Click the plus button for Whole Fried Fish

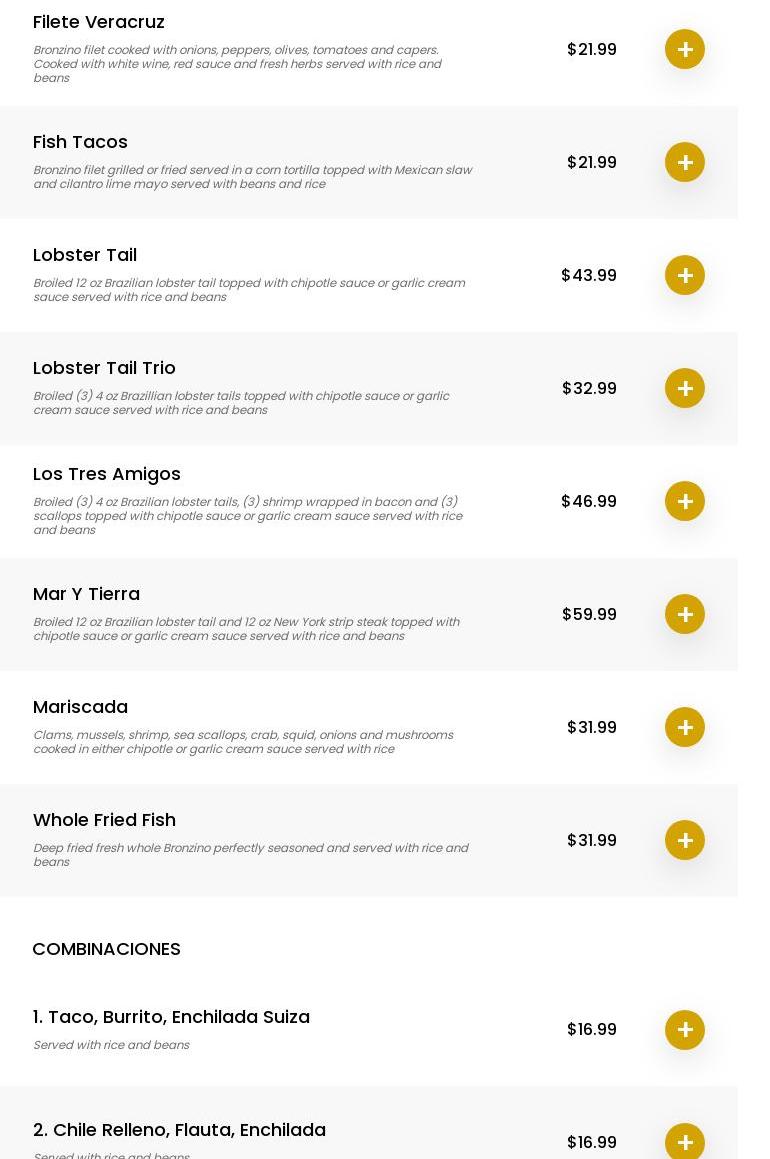coord(685,840)
